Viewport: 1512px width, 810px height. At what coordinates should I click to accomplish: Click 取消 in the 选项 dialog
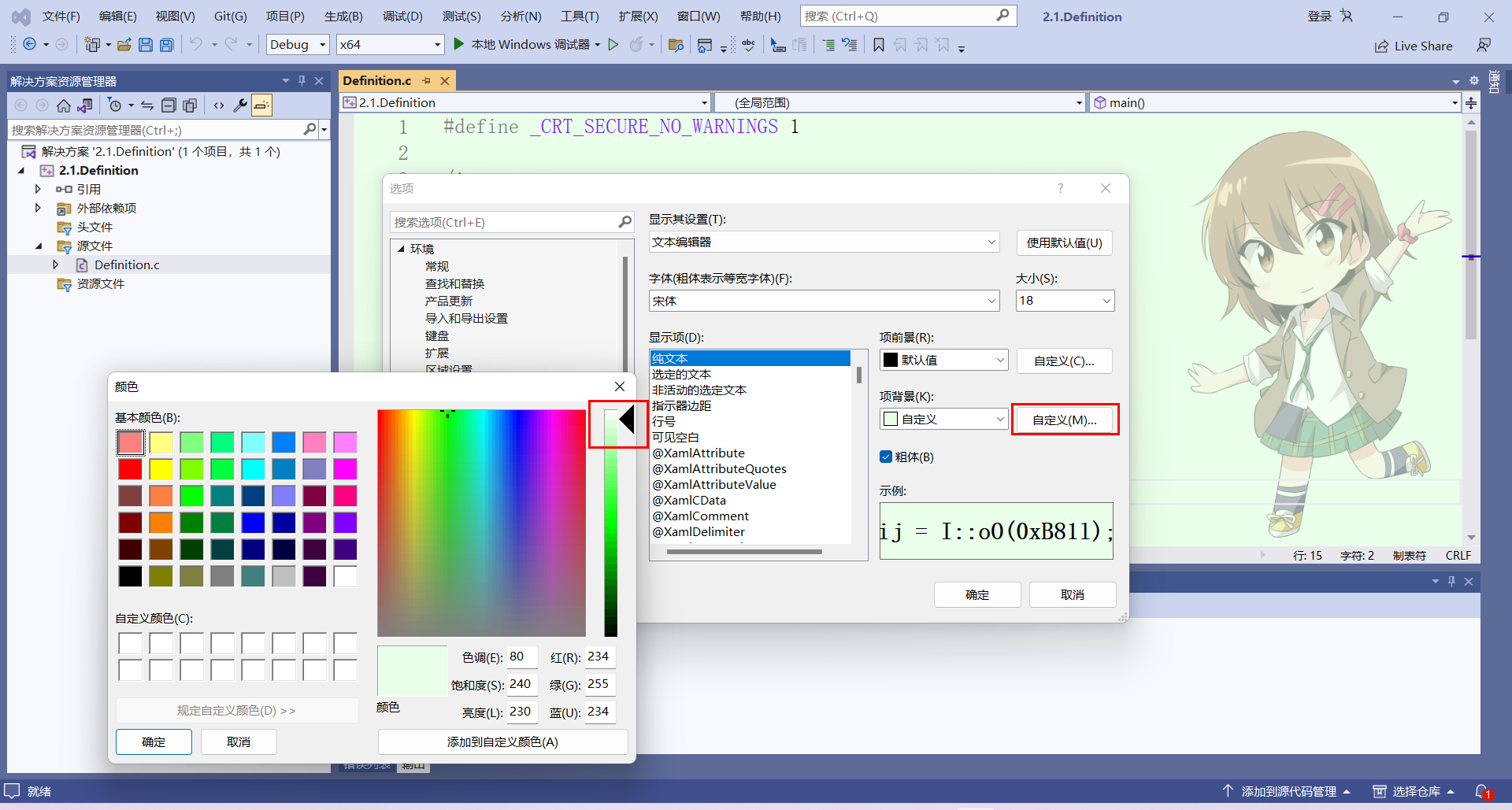pos(1072,594)
